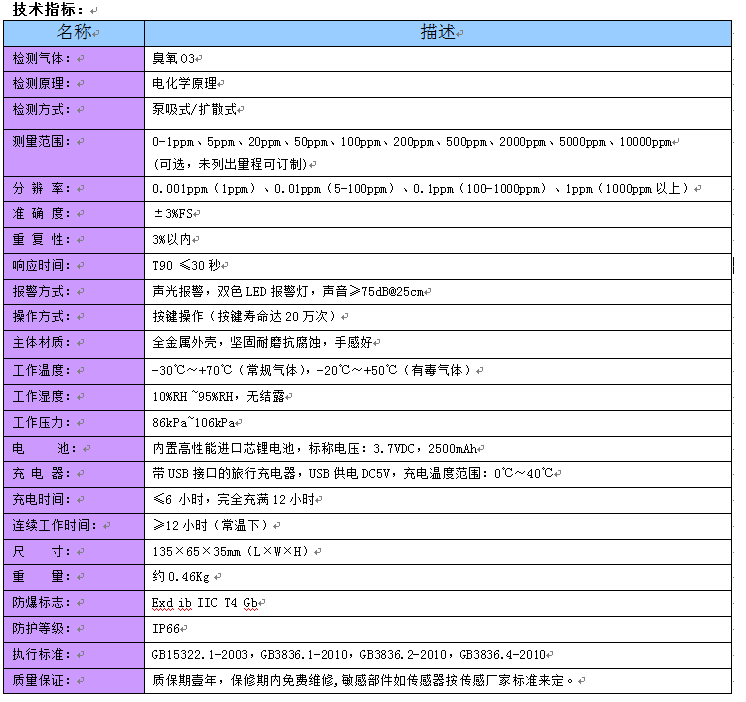Click the ±3%FS value

coord(173,214)
